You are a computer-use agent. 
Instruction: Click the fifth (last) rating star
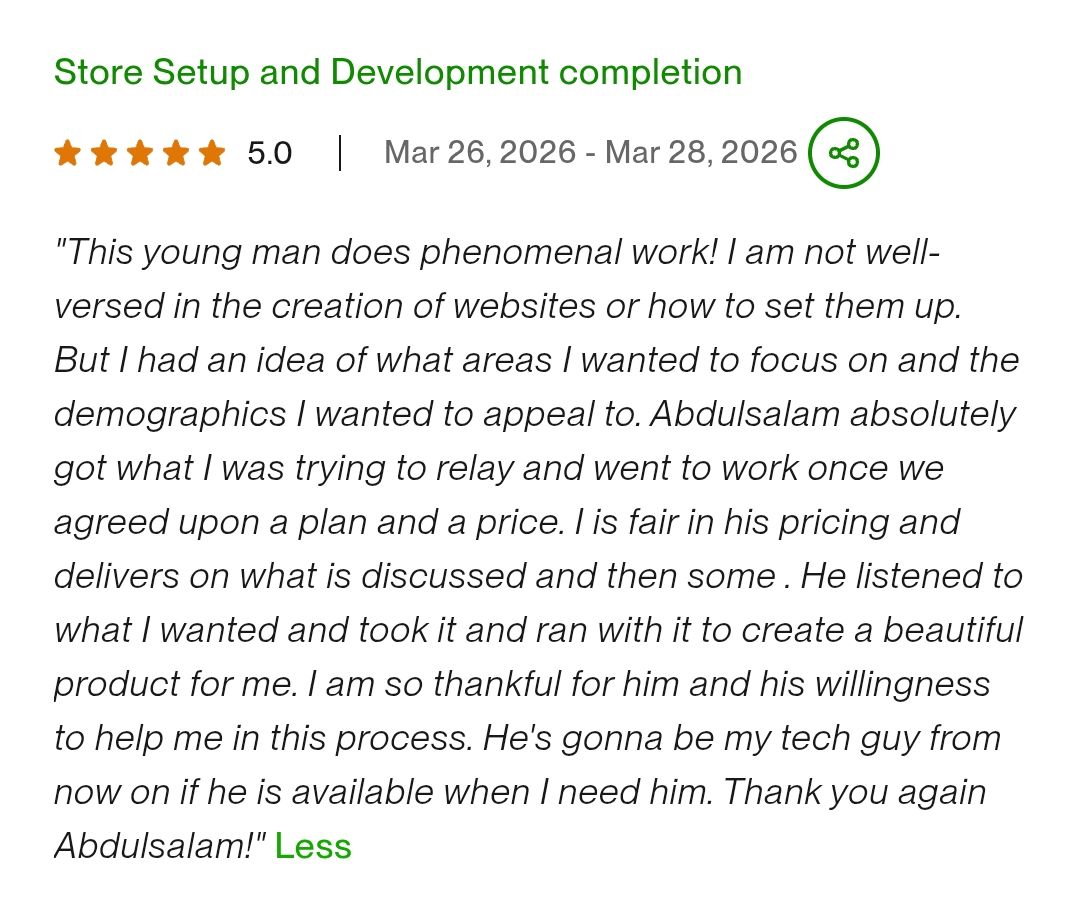(212, 153)
